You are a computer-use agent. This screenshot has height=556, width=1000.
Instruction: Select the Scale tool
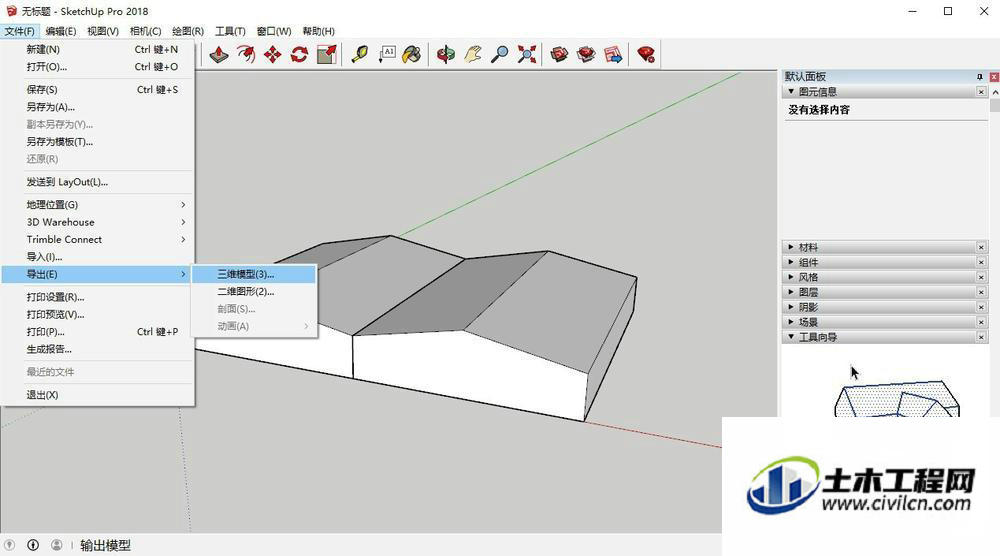[327, 54]
